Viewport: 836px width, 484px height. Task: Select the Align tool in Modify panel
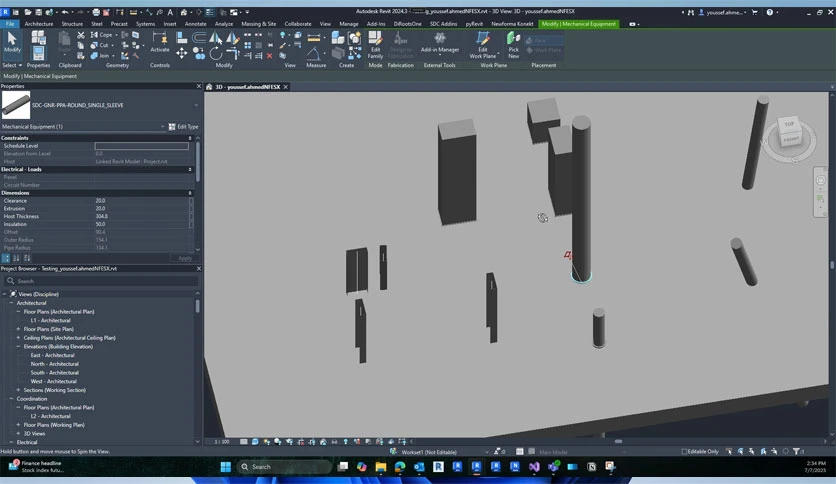pos(182,37)
